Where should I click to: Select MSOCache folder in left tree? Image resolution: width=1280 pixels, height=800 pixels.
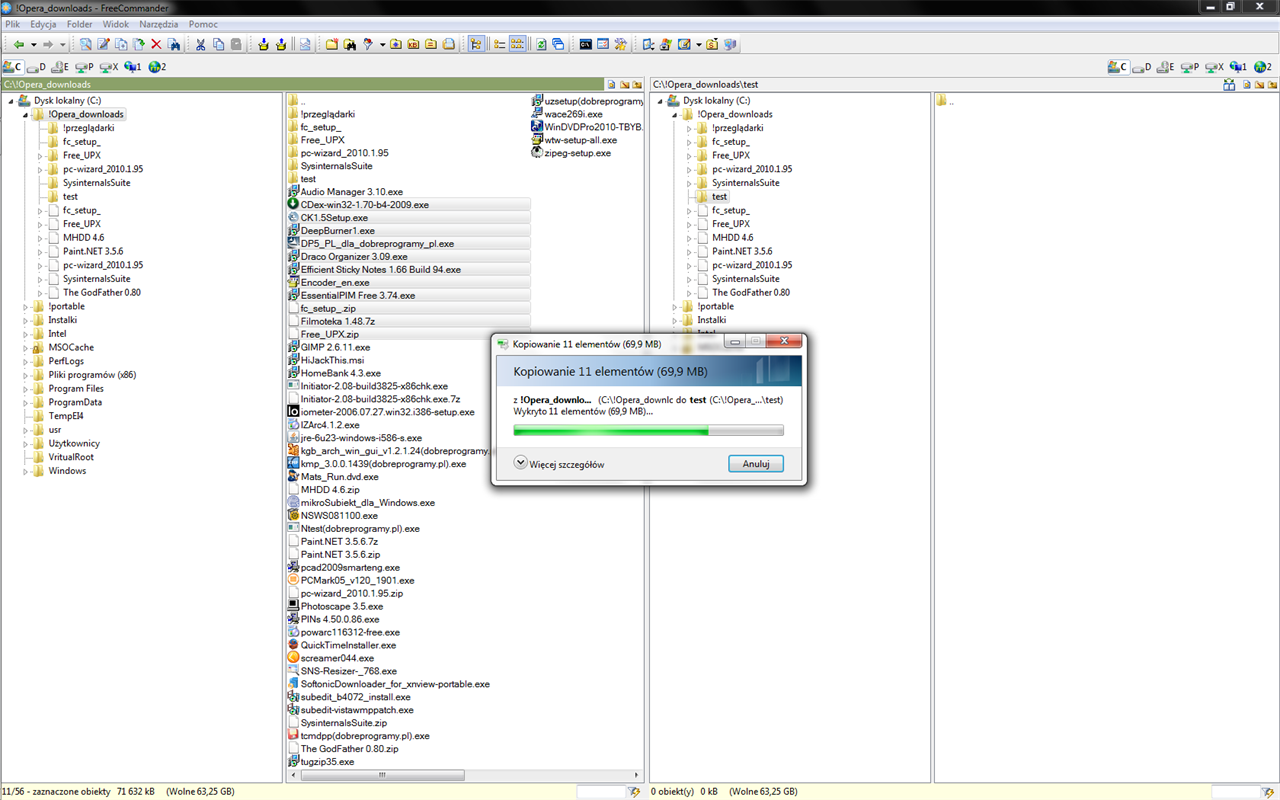pyautogui.click(x=71, y=348)
